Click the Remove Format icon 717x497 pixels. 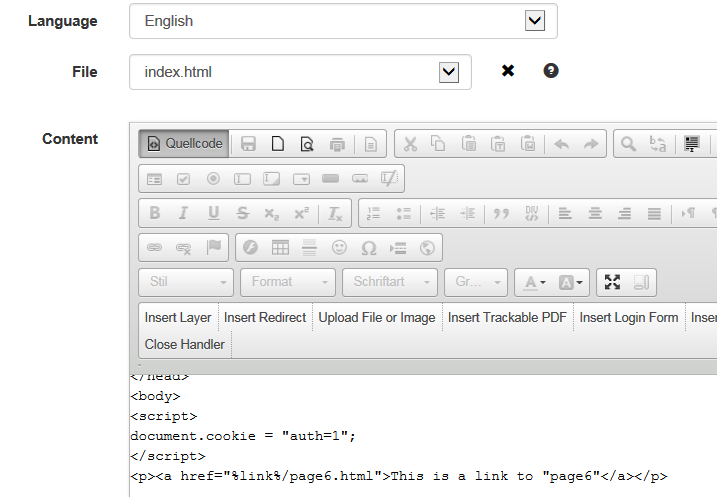(x=335, y=213)
